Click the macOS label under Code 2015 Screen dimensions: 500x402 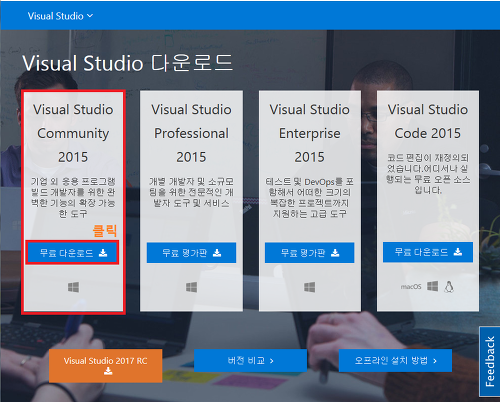pyautogui.click(x=411, y=287)
